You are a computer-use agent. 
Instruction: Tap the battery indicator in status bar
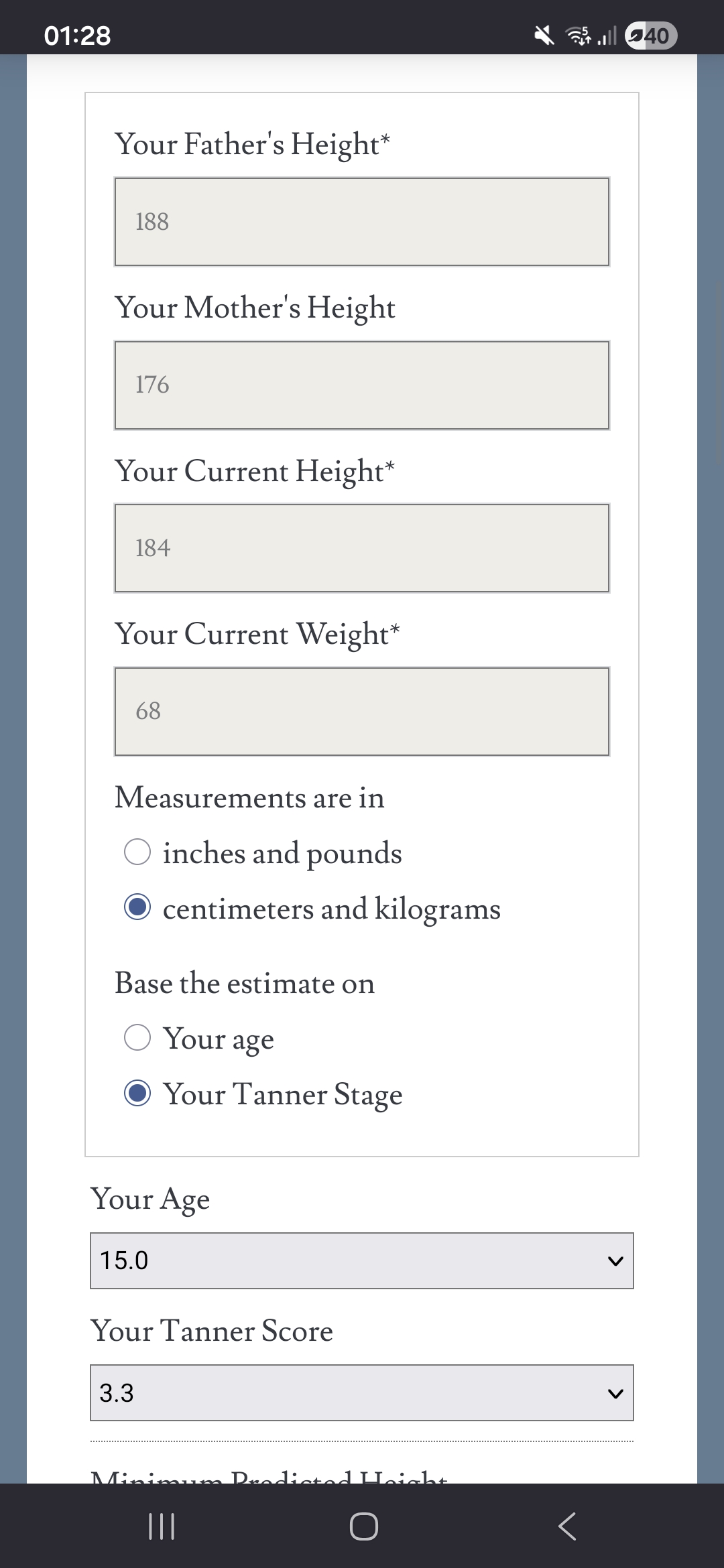point(650,36)
